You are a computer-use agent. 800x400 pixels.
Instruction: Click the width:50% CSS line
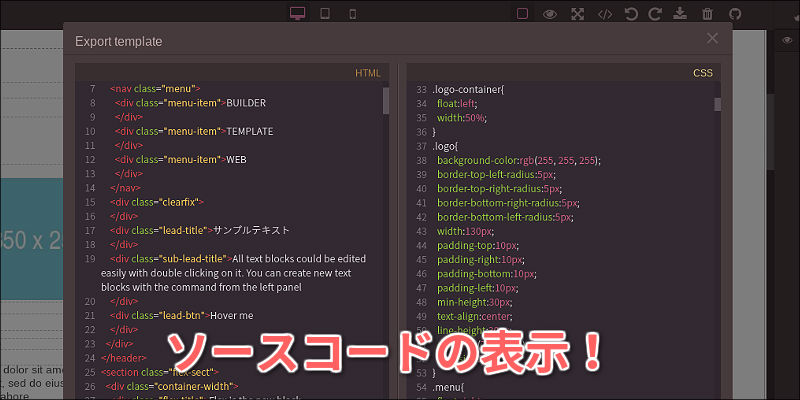(x=462, y=118)
